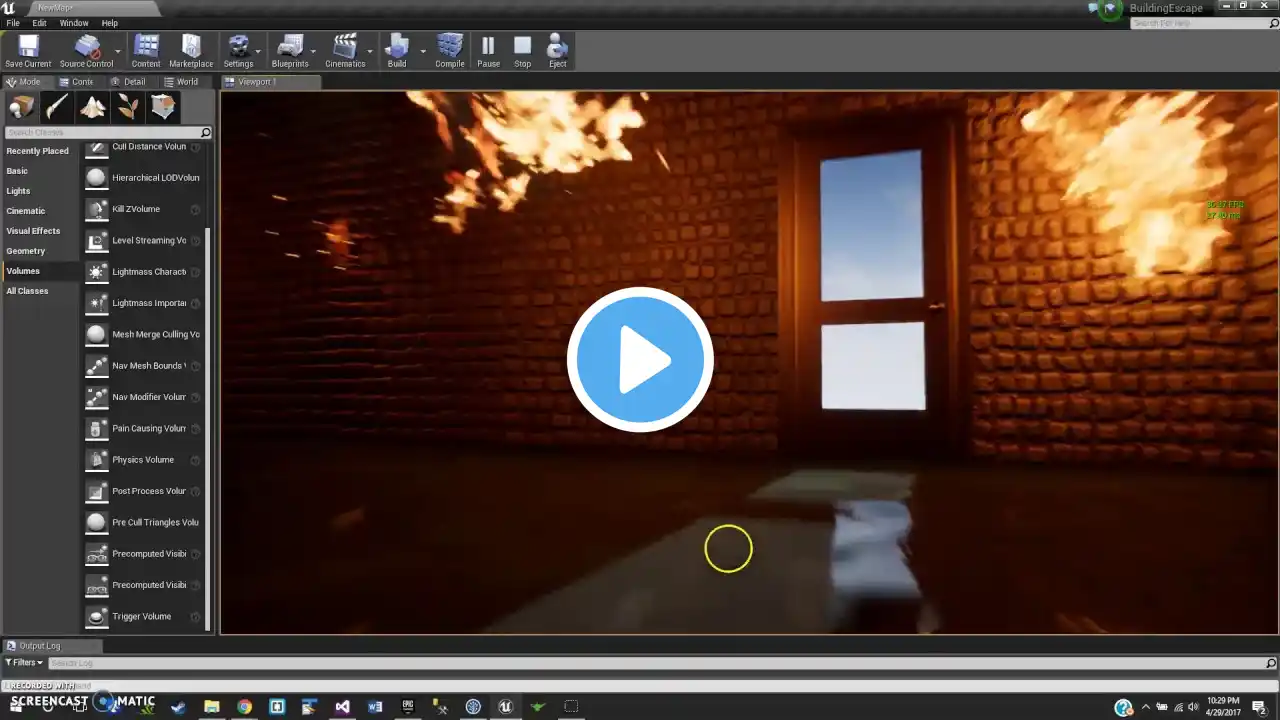
Task: Select the All Classes category
Action: tap(27, 291)
